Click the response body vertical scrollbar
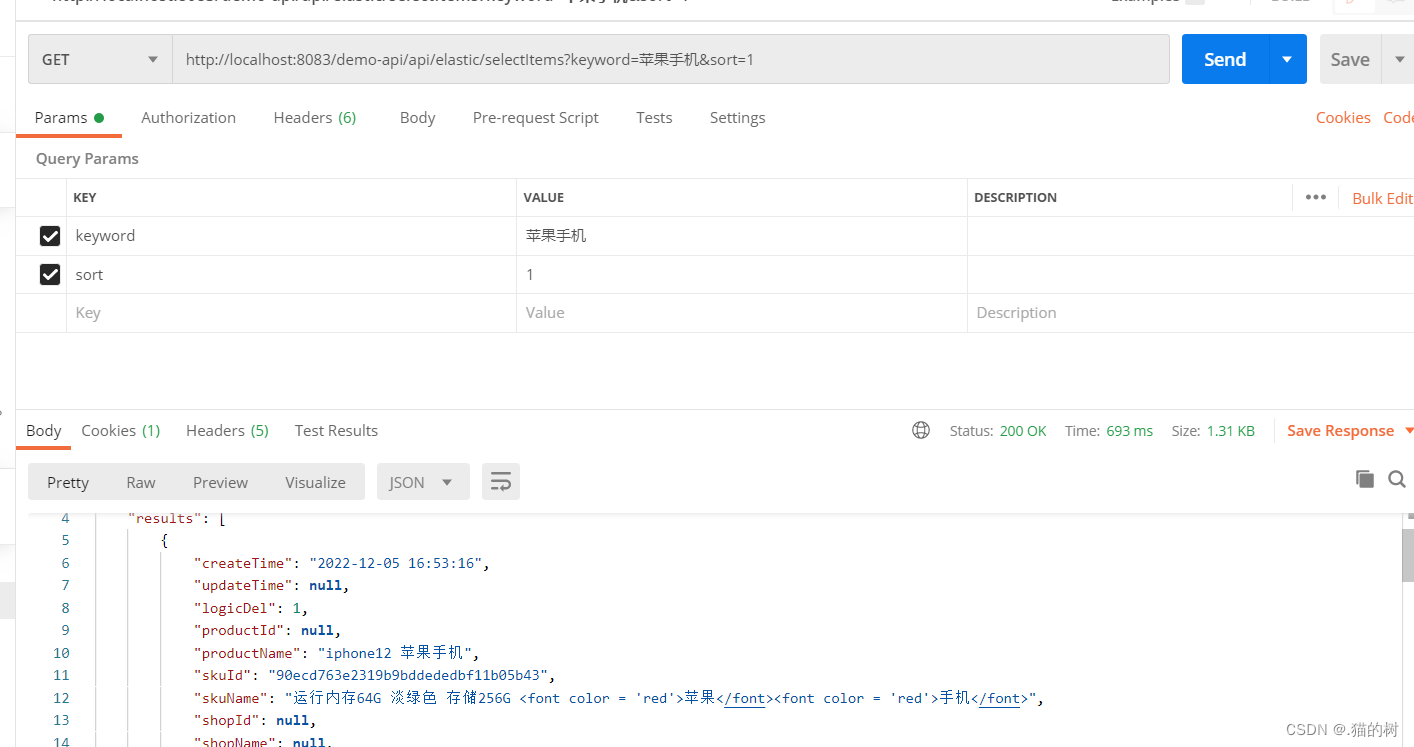This screenshot has height=747, width=1414. [1407, 555]
